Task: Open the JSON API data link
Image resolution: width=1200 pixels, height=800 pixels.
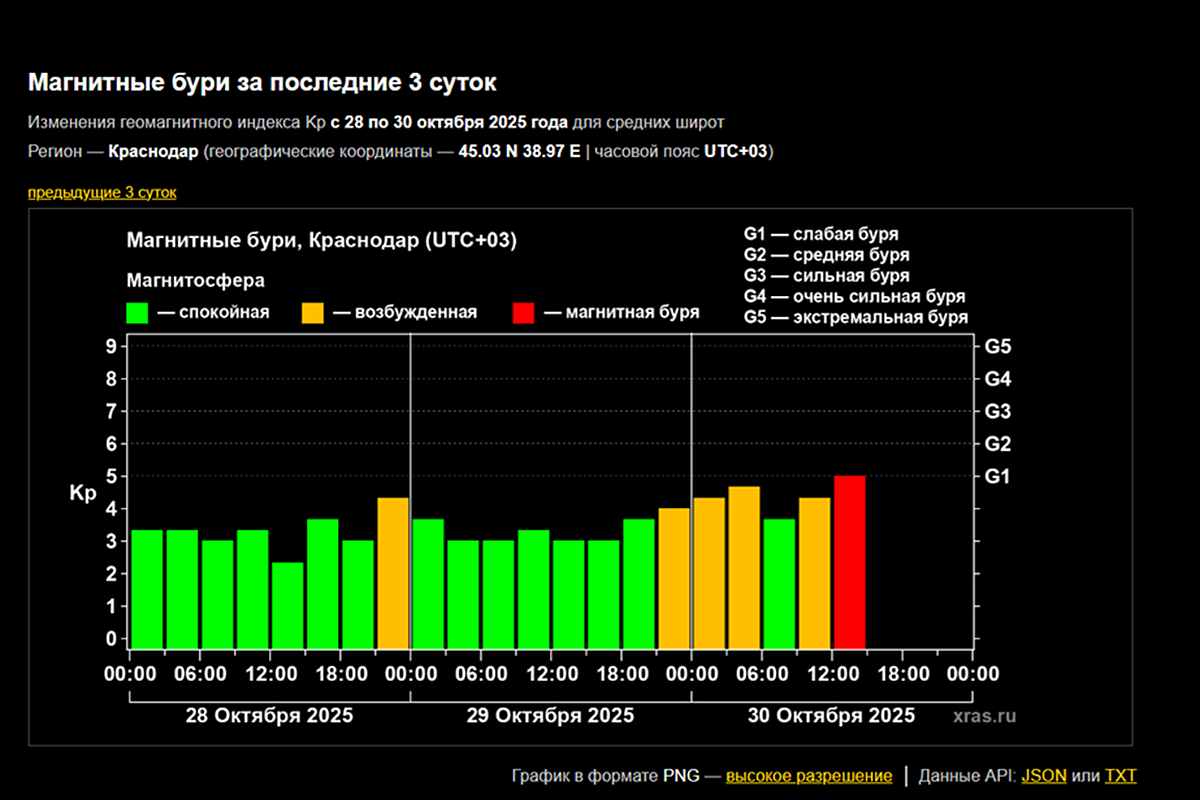Action: point(1044,776)
